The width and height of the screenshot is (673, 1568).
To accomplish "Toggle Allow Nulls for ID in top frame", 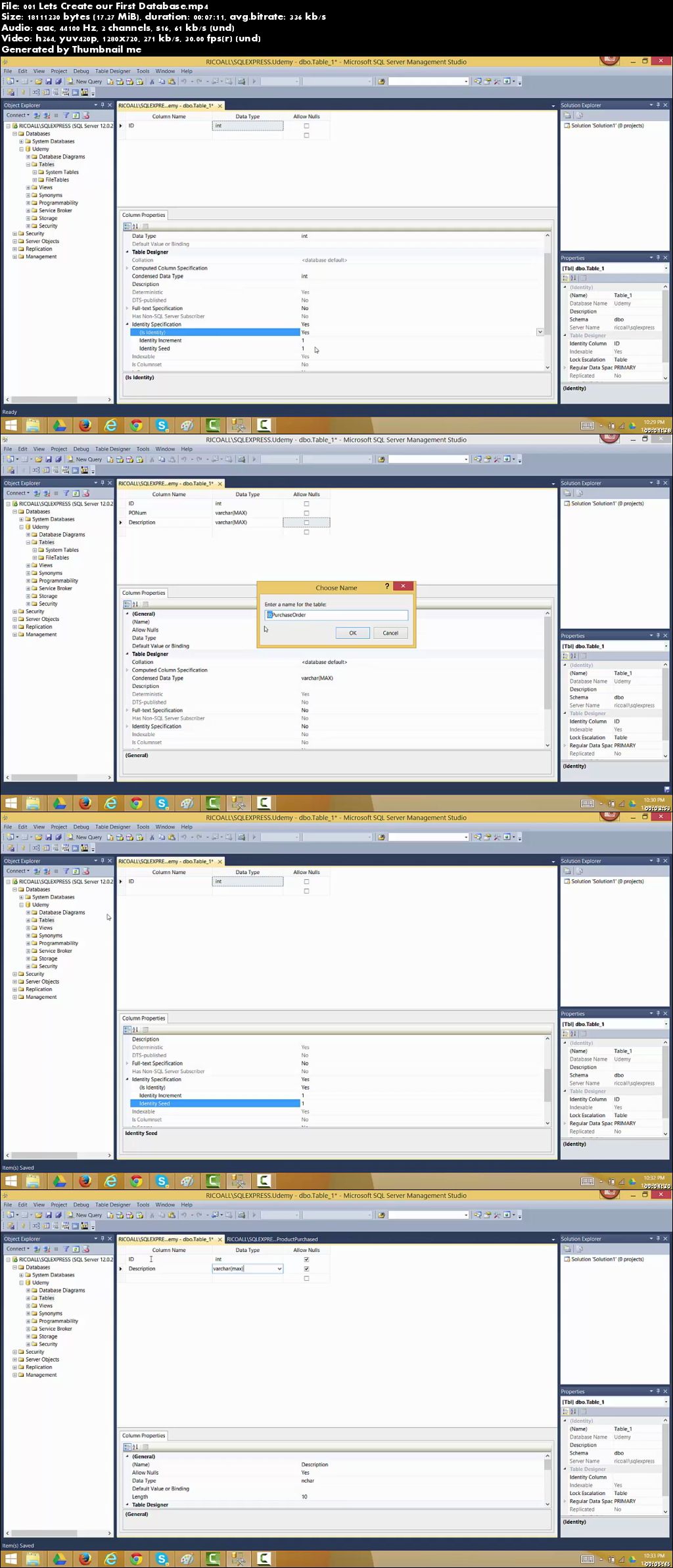I will (306, 126).
